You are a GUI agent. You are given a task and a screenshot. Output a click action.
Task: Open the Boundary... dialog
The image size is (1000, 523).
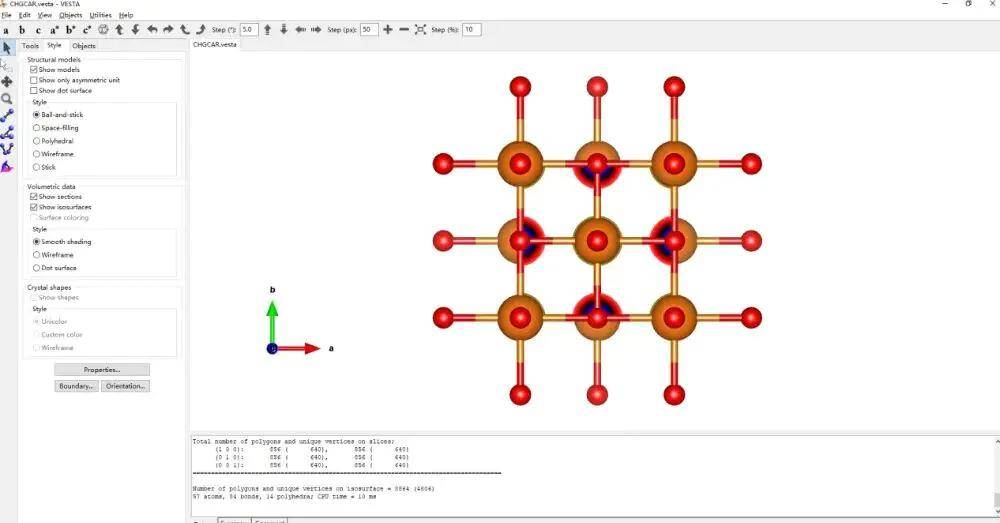pos(76,386)
